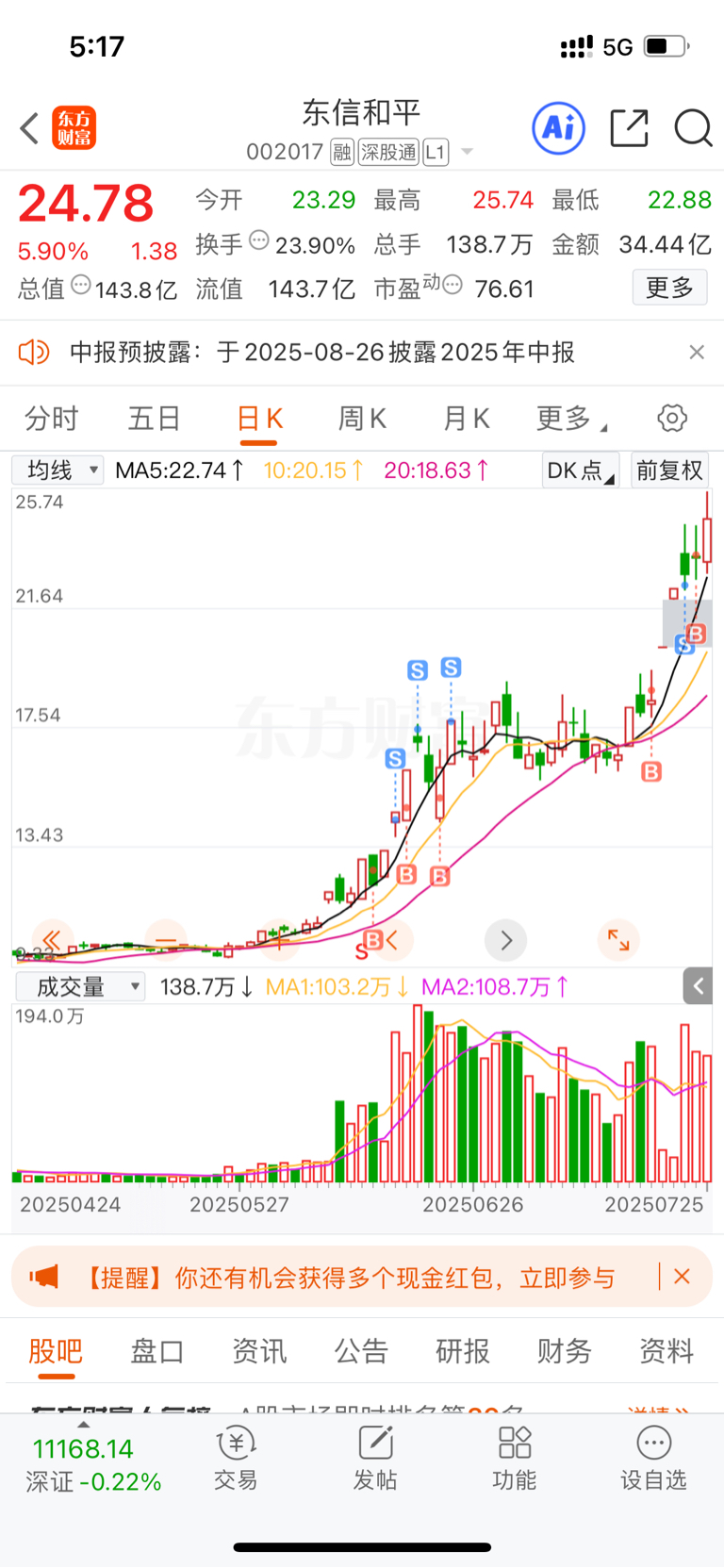Open the 成交量 indicator dropdown

pyautogui.click(x=80, y=987)
